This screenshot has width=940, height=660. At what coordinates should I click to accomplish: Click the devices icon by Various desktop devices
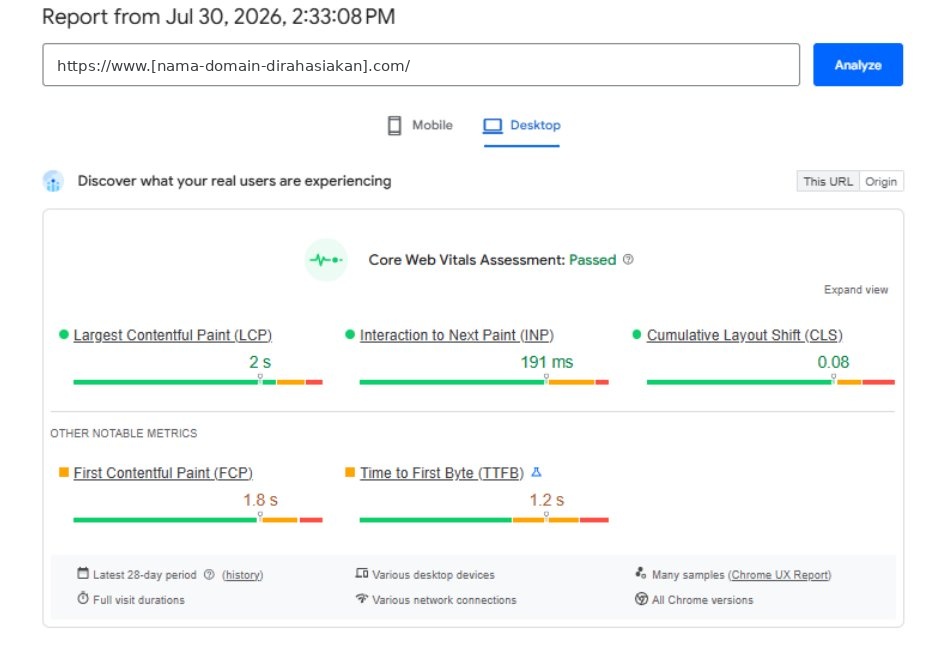pos(361,574)
